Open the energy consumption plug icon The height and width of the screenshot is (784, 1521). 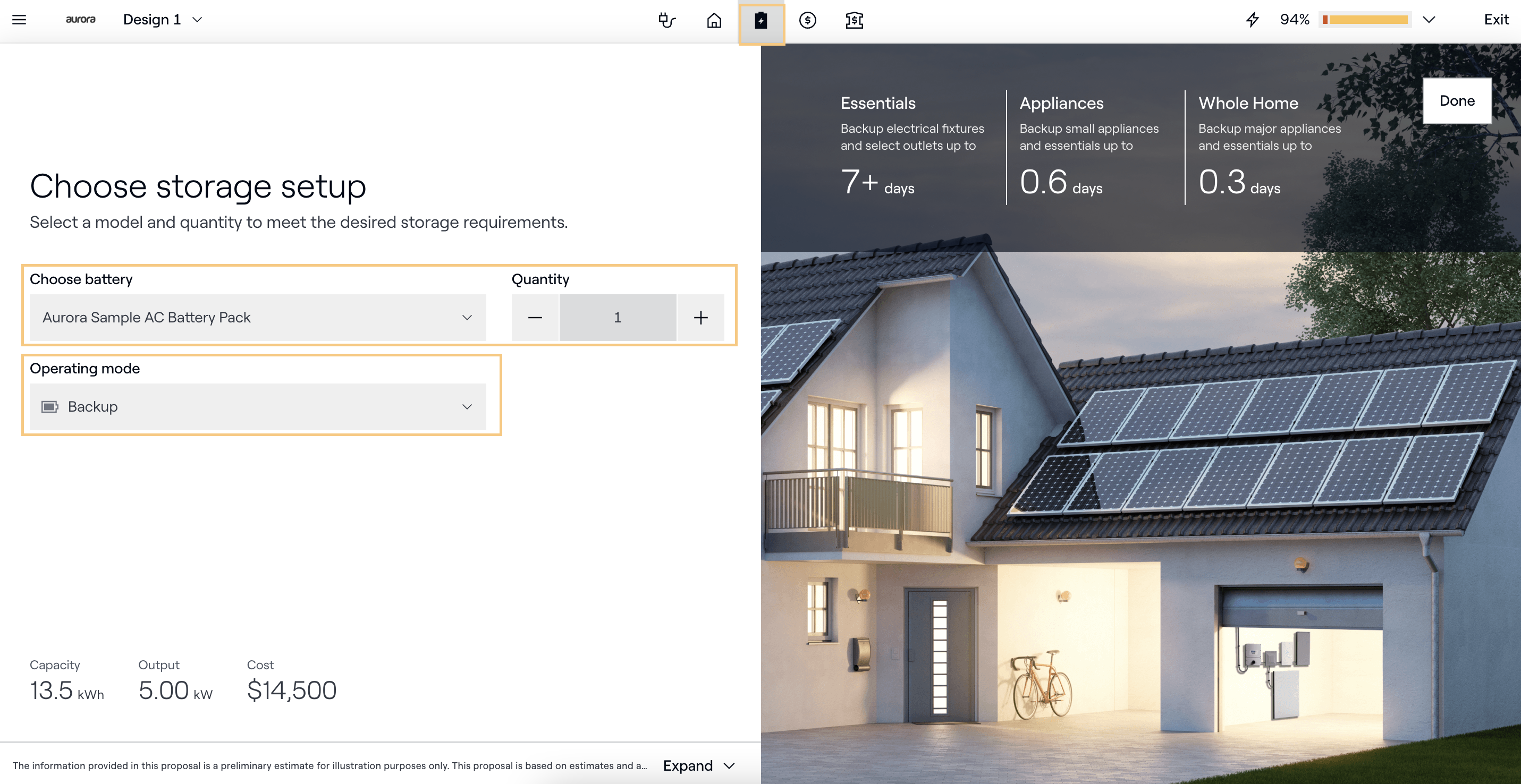666,20
